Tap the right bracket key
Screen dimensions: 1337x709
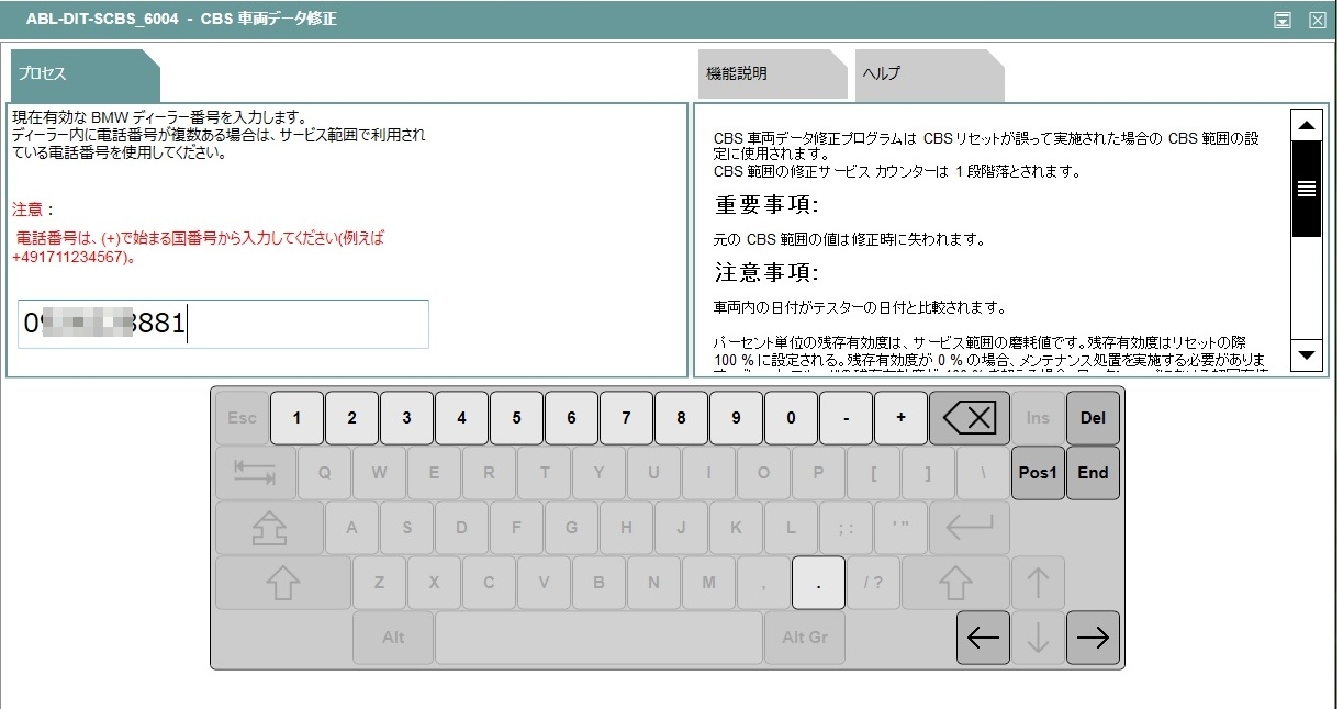point(928,473)
